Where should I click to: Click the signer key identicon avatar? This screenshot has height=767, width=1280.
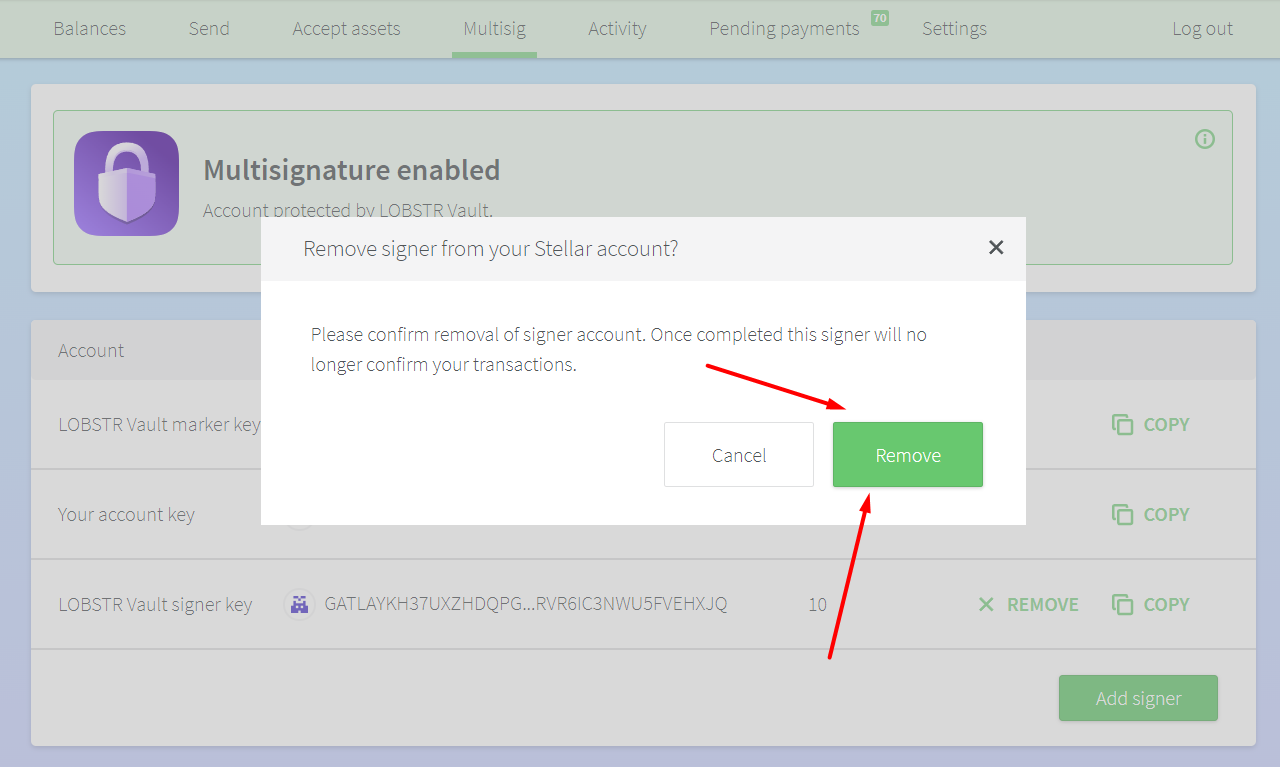pyautogui.click(x=298, y=604)
